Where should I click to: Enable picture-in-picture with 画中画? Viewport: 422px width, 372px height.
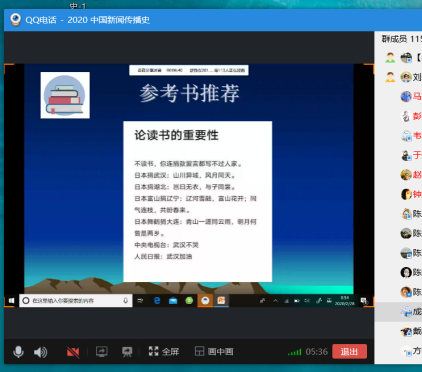click(x=214, y=351)
